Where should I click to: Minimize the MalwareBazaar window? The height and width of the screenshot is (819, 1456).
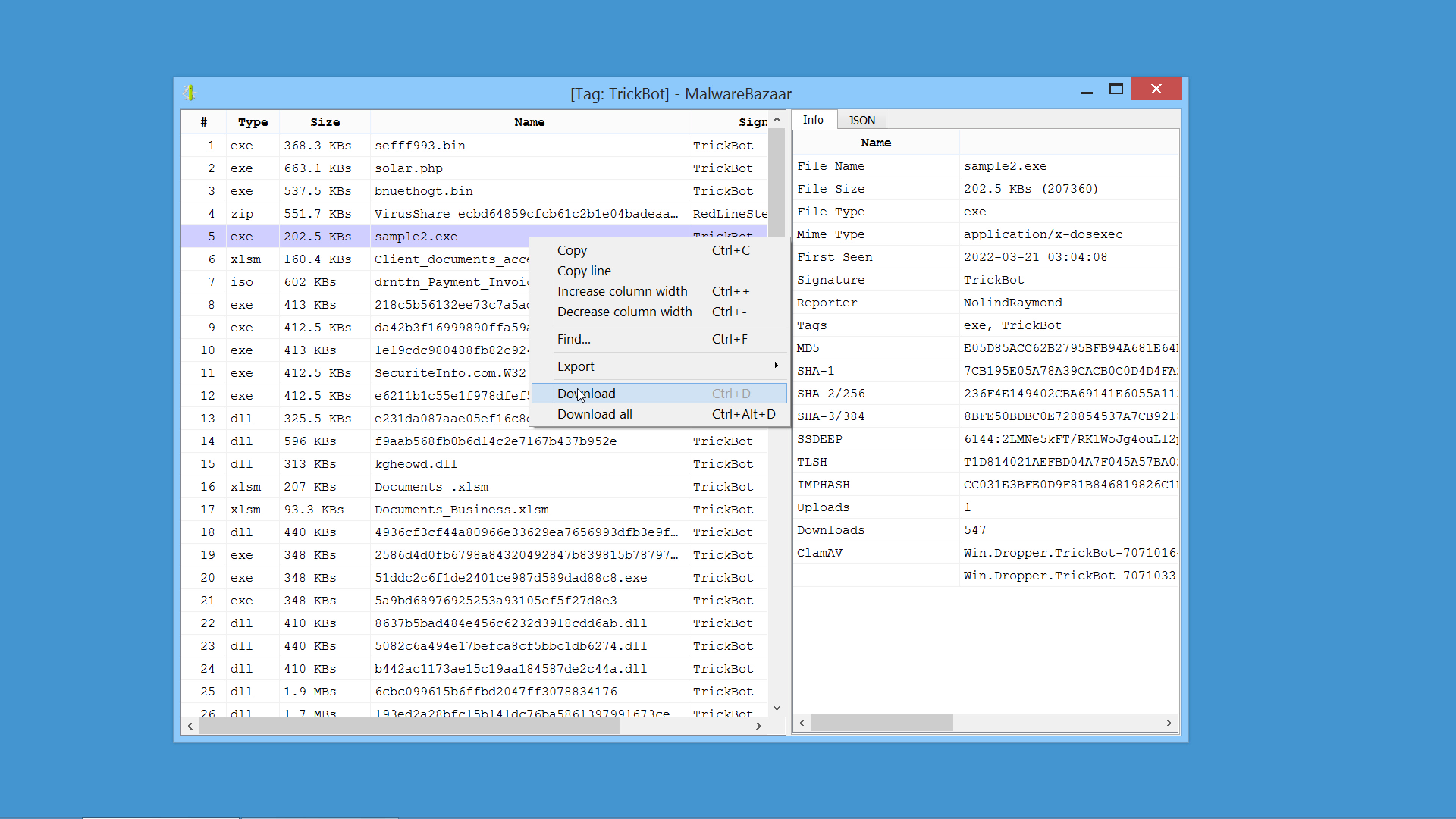click(1087, 89)
